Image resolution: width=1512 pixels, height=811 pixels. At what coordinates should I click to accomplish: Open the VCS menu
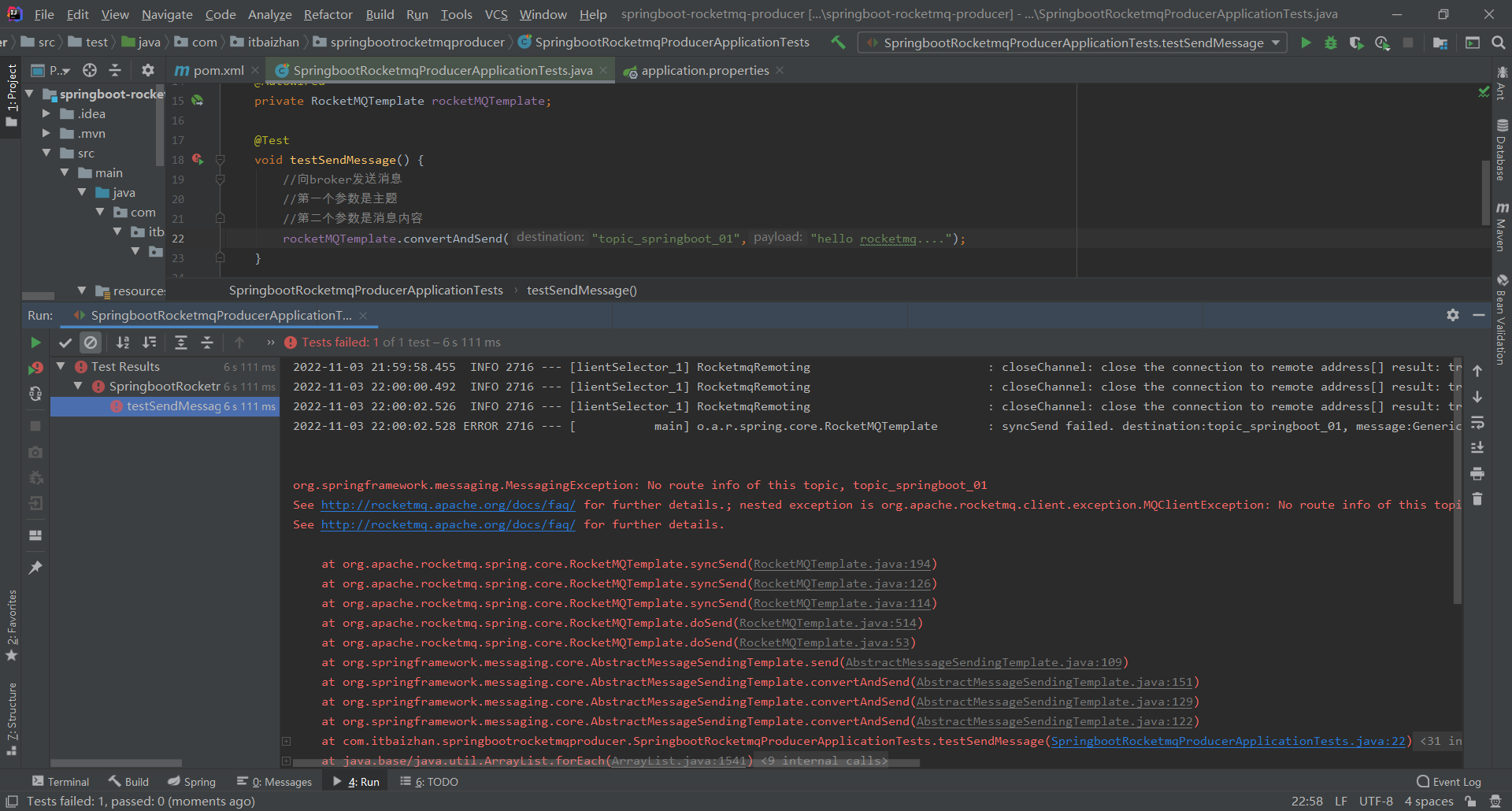point(496,14)
